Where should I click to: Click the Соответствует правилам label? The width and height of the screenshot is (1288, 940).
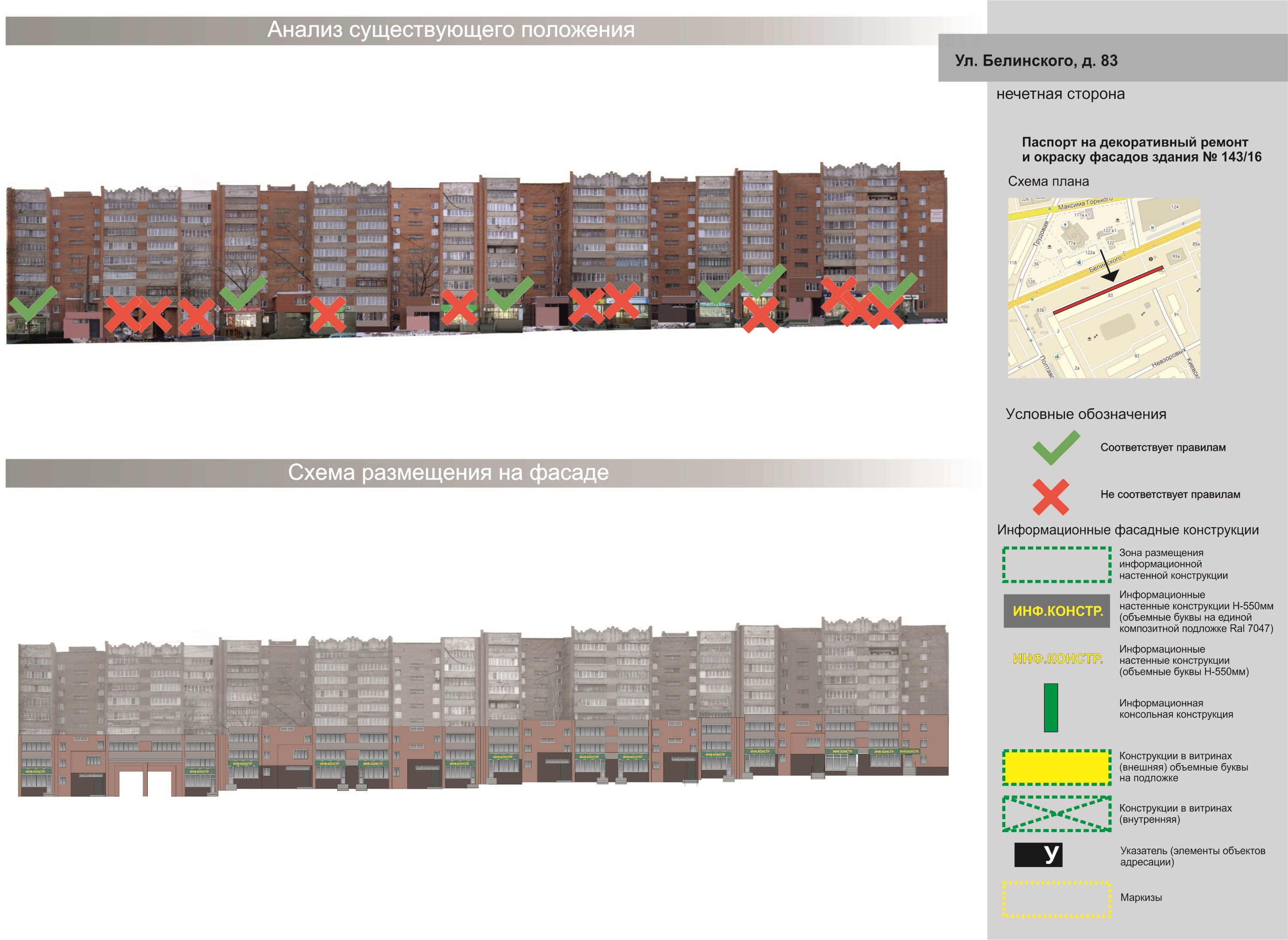pyautogui.click(x=1163, y=447)
